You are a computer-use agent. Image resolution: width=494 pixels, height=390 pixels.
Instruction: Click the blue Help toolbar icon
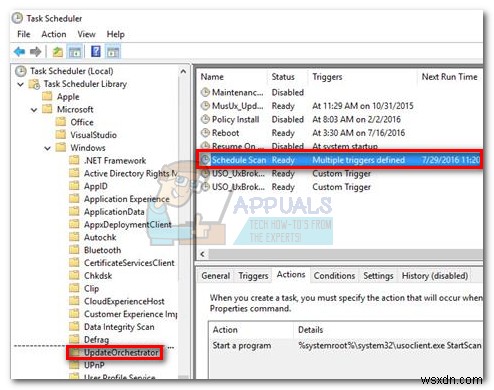[x=96, y=51]
